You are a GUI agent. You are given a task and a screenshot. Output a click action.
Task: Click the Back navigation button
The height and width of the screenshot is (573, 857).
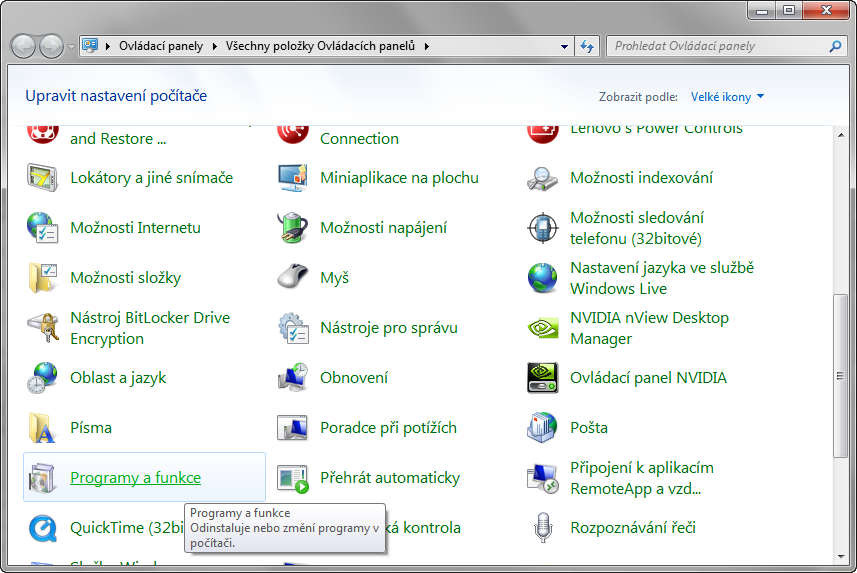pyautogui.click(x=24, y=46)
